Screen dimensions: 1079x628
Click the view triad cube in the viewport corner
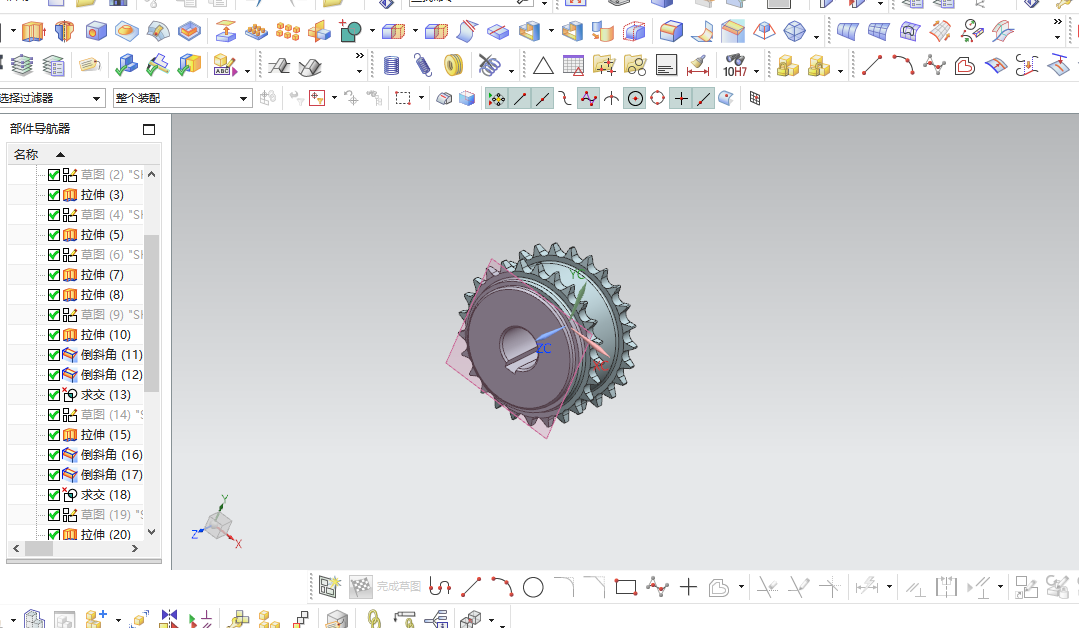click(218, 527)
